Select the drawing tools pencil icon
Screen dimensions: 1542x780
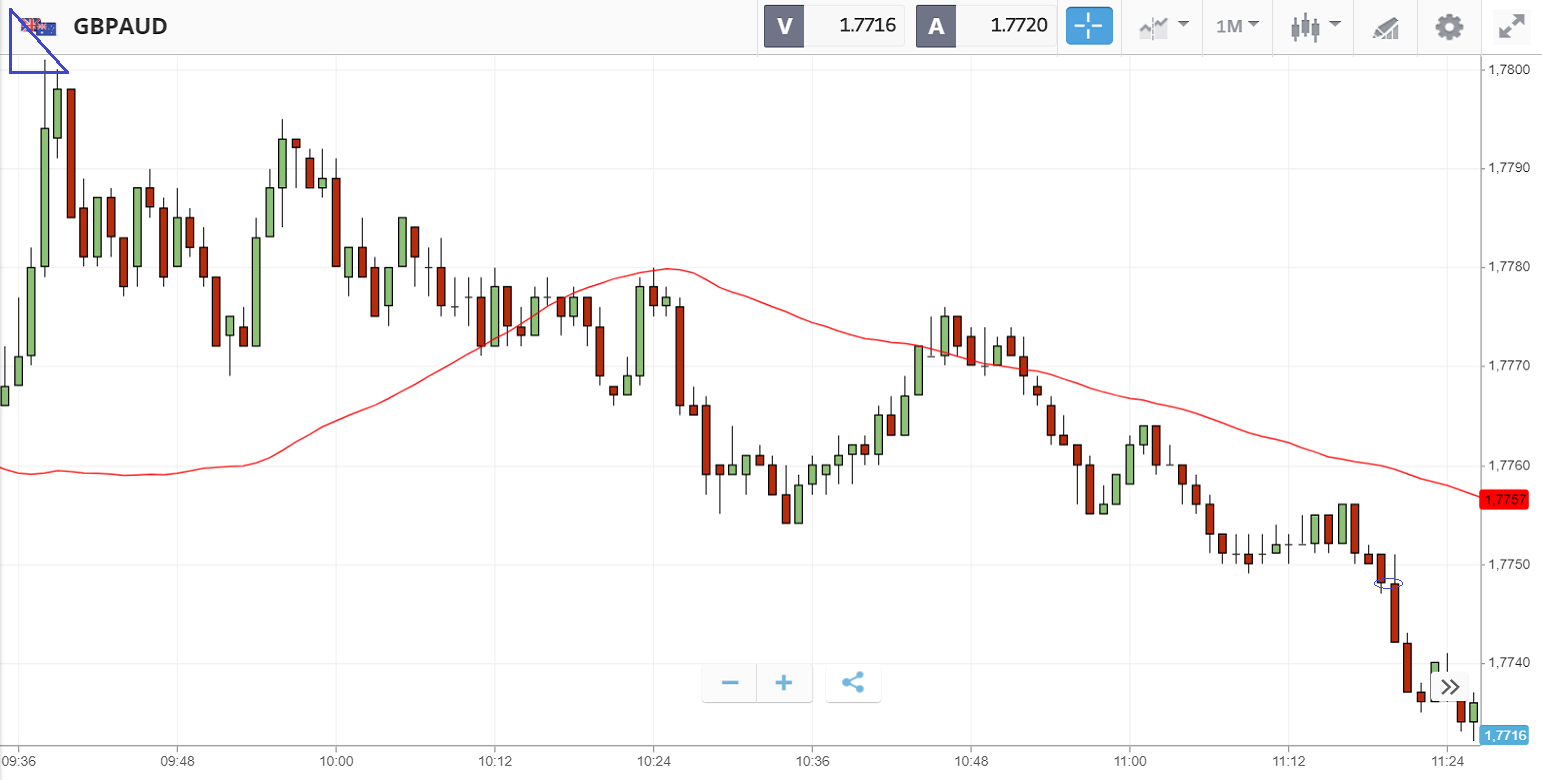coord(1385,27)
